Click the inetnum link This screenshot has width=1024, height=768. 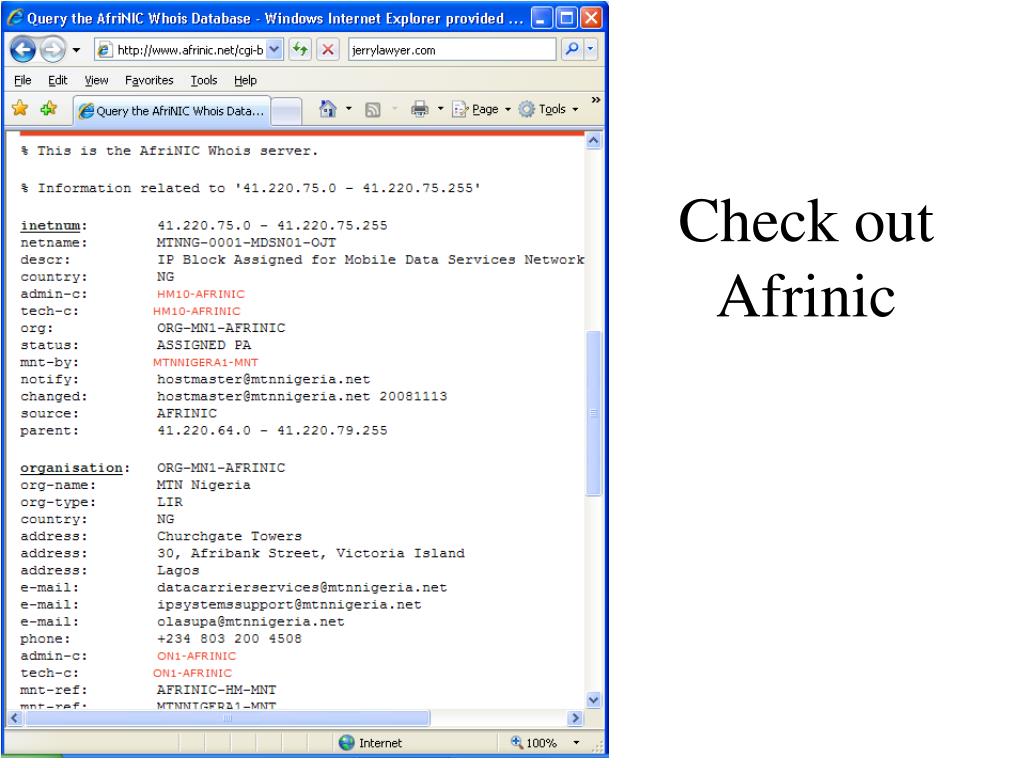(x=50, y=226)
